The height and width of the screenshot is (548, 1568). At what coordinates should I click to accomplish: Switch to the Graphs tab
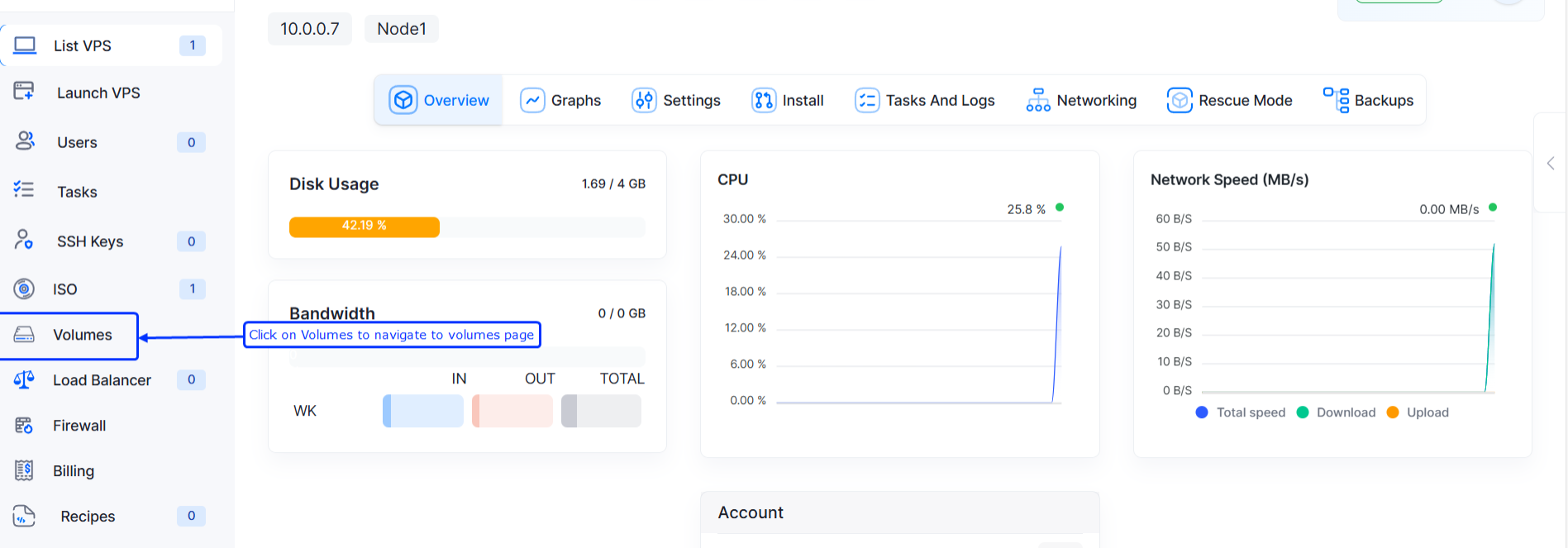tap(560, 100)
